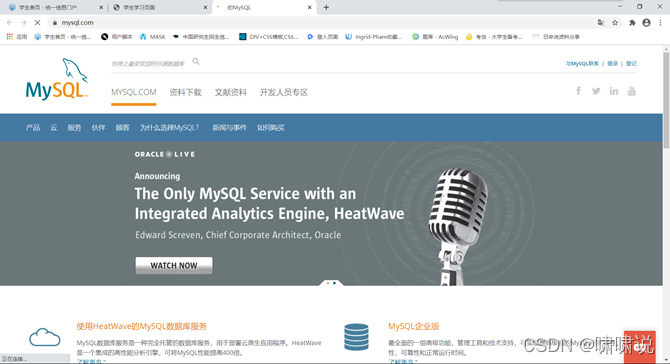Open the DIV+CSS模板 bookmark
Screen dimensions: 670x364
point(269,37)
